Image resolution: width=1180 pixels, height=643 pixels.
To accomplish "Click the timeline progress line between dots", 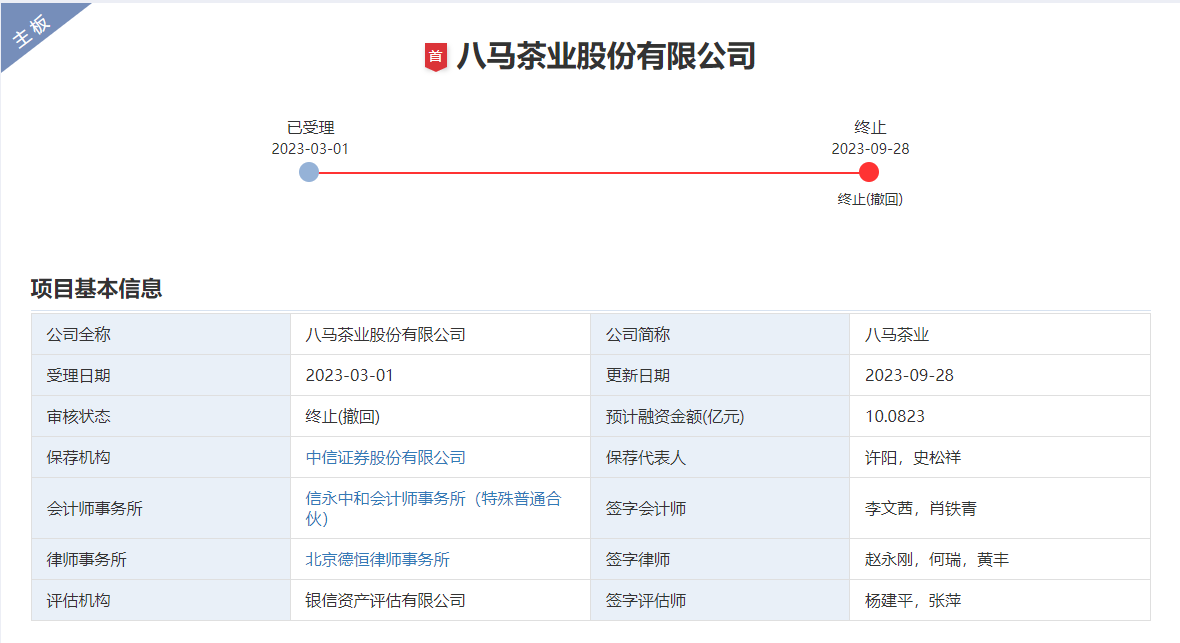I will [x=588, y=171].
